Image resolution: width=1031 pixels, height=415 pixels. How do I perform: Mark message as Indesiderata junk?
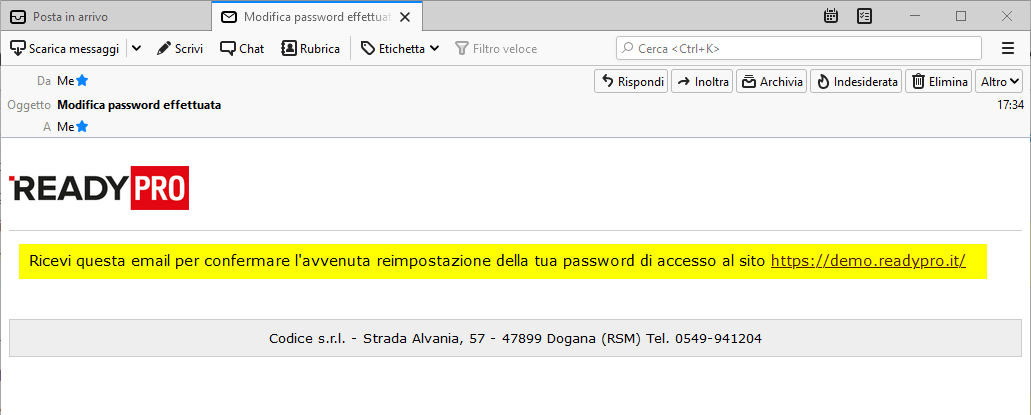tap(855, 82)
